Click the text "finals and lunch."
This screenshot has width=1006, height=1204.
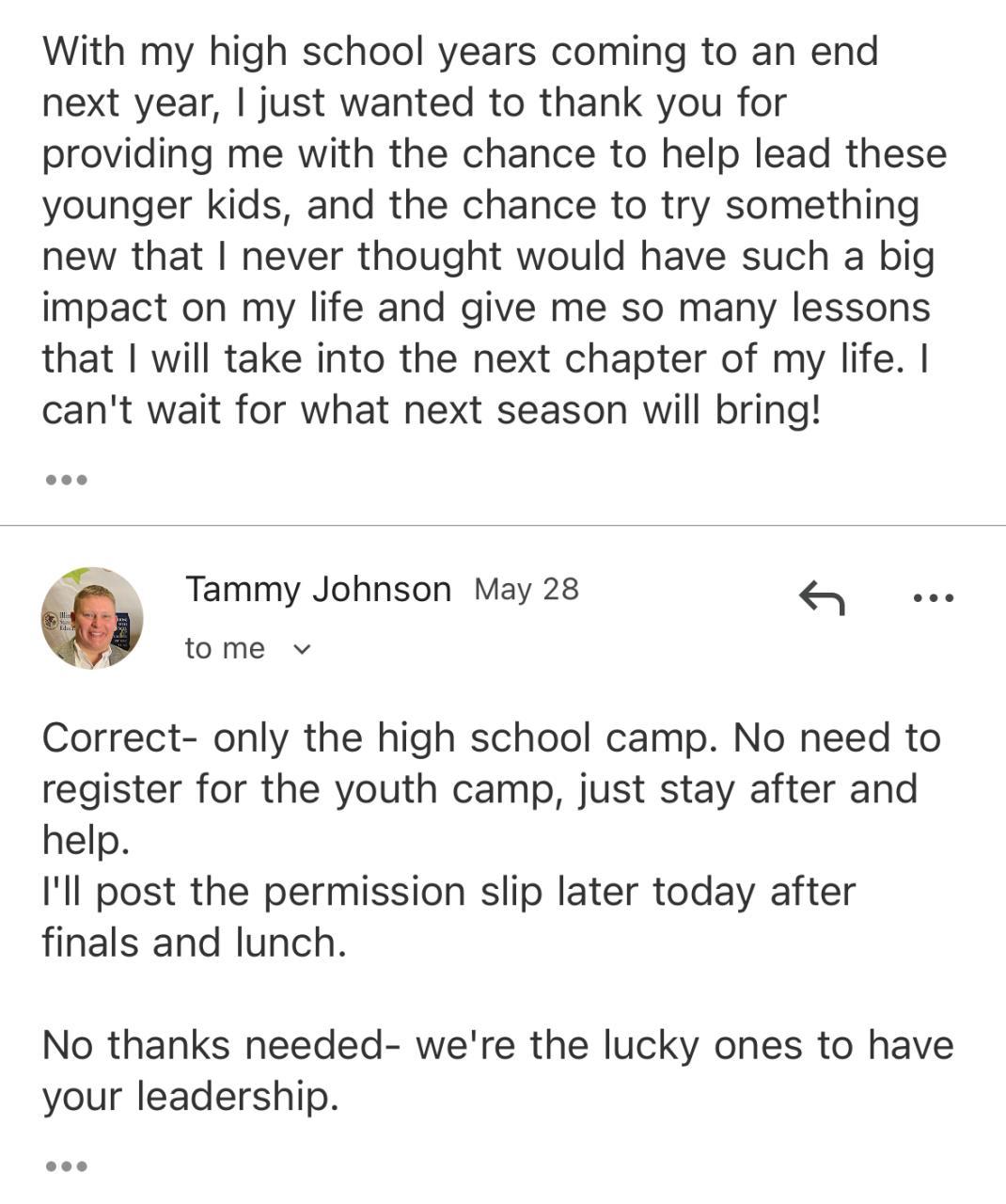pyautogui.click(x=194, y=943)
